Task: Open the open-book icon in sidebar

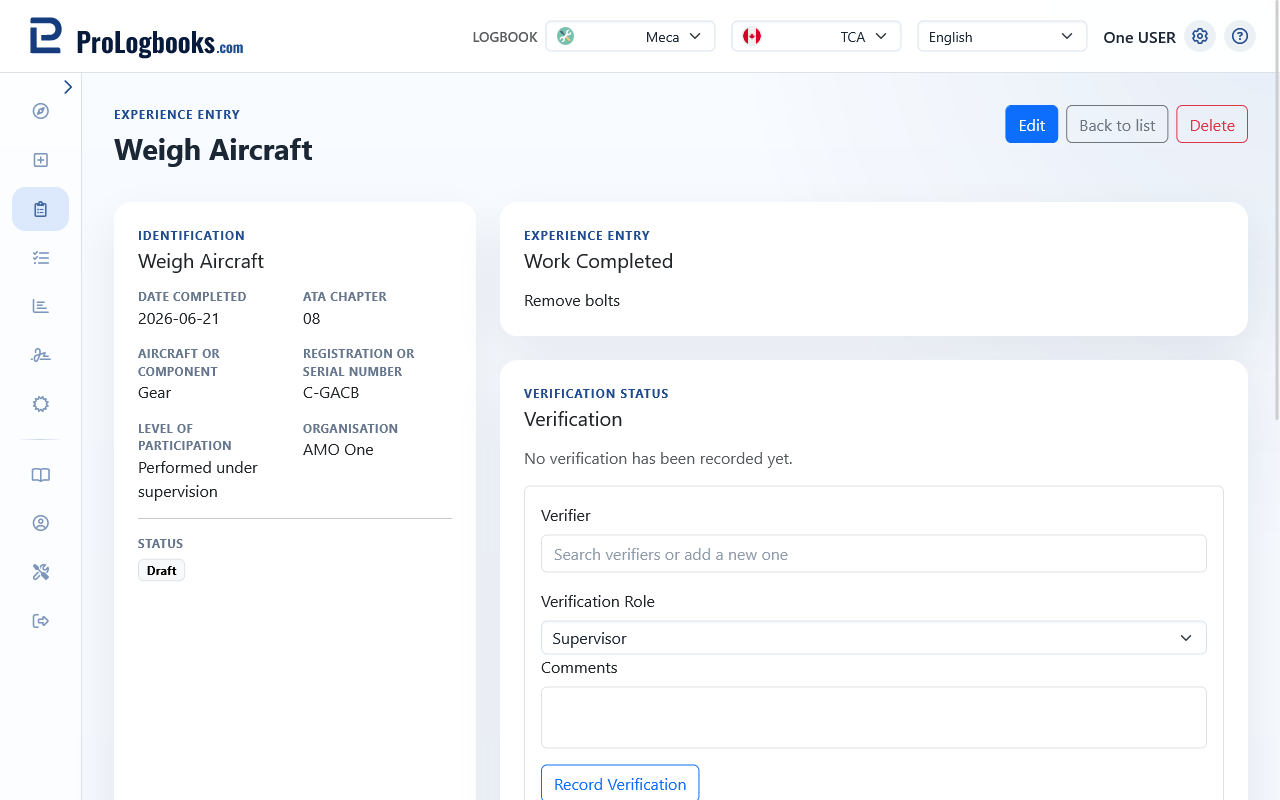Action: 41,475
